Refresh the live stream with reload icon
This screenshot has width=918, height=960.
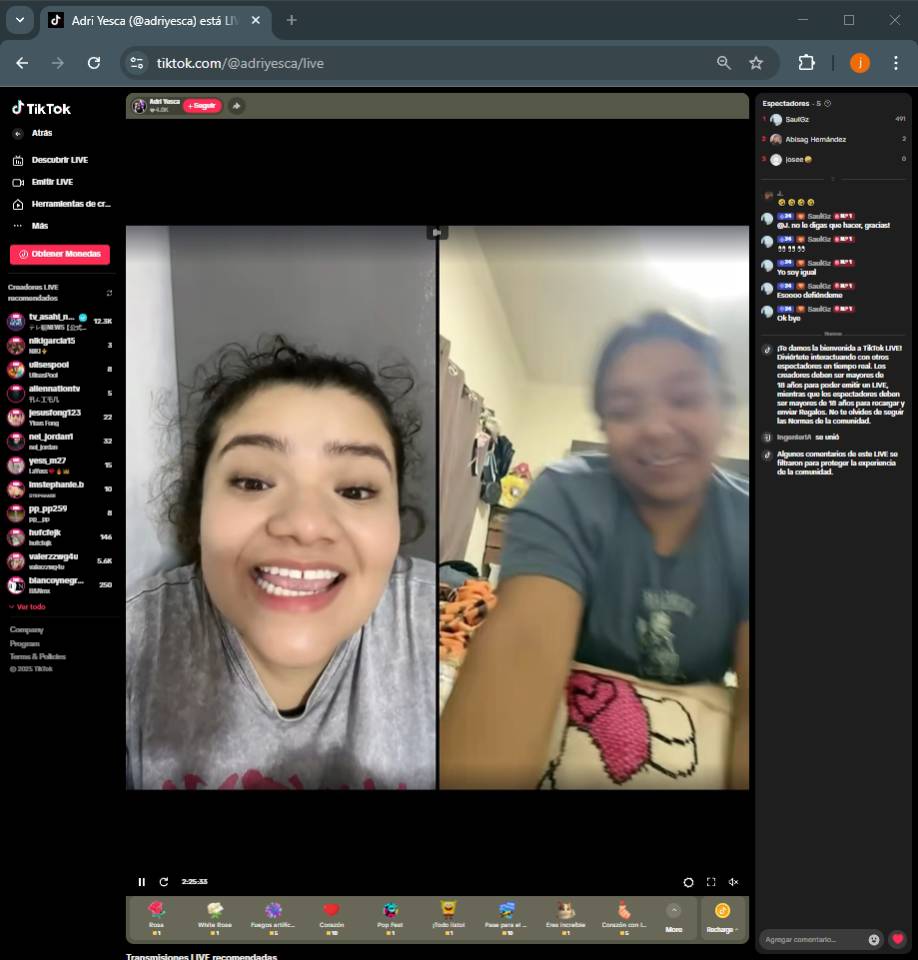(x=164, y=882)
